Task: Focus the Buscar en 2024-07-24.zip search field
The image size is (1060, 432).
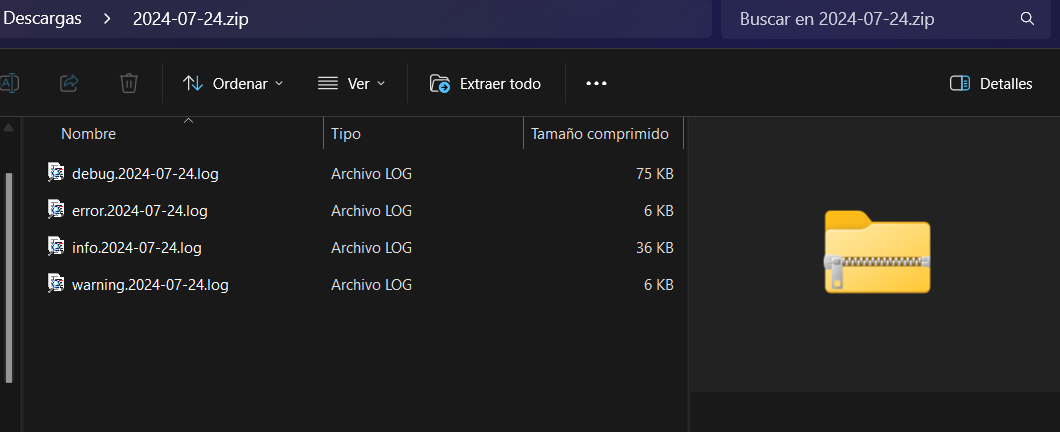Action: point(870,19)
